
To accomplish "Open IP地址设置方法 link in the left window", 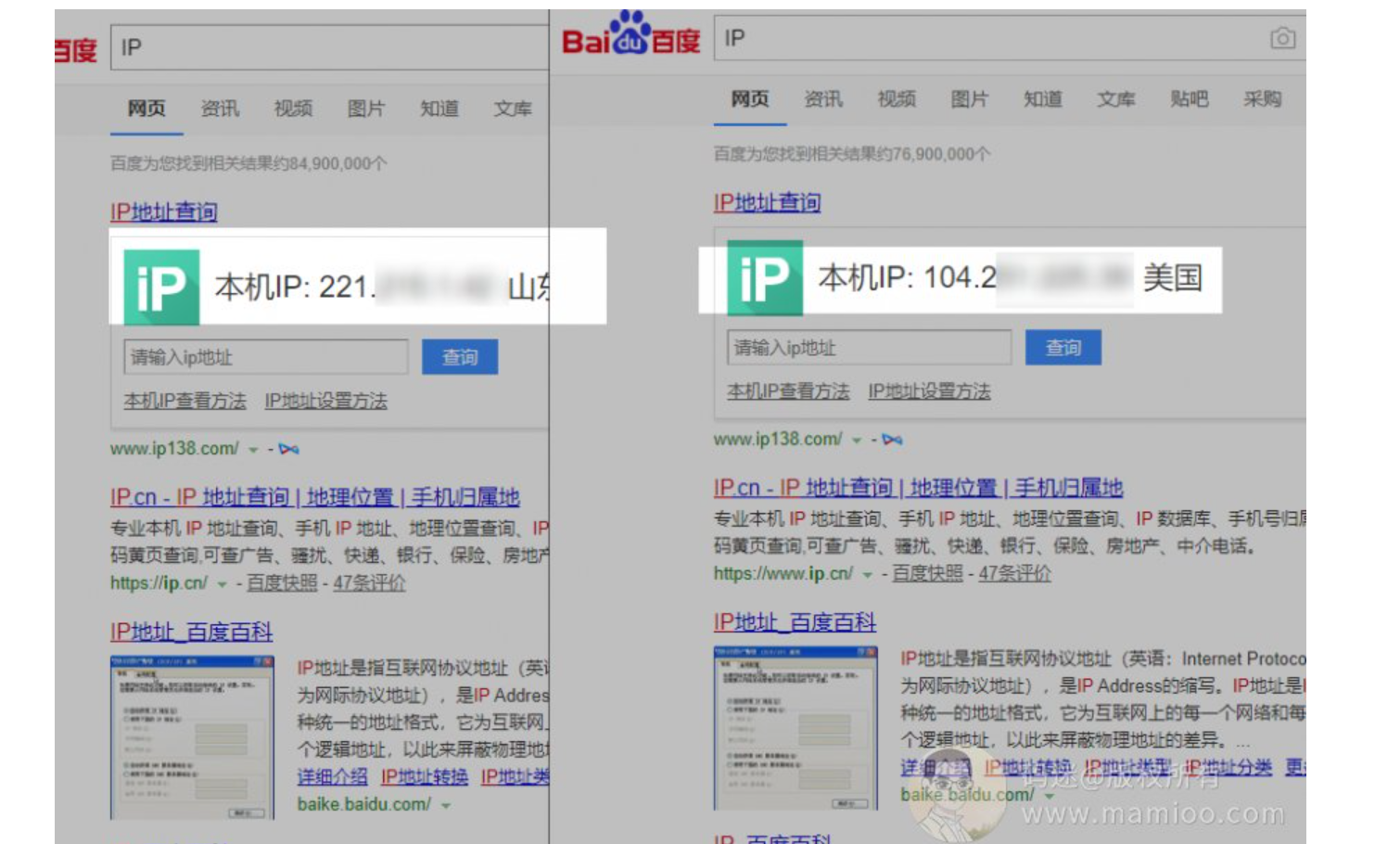I will pyautogui.click(x=326, y=401).
